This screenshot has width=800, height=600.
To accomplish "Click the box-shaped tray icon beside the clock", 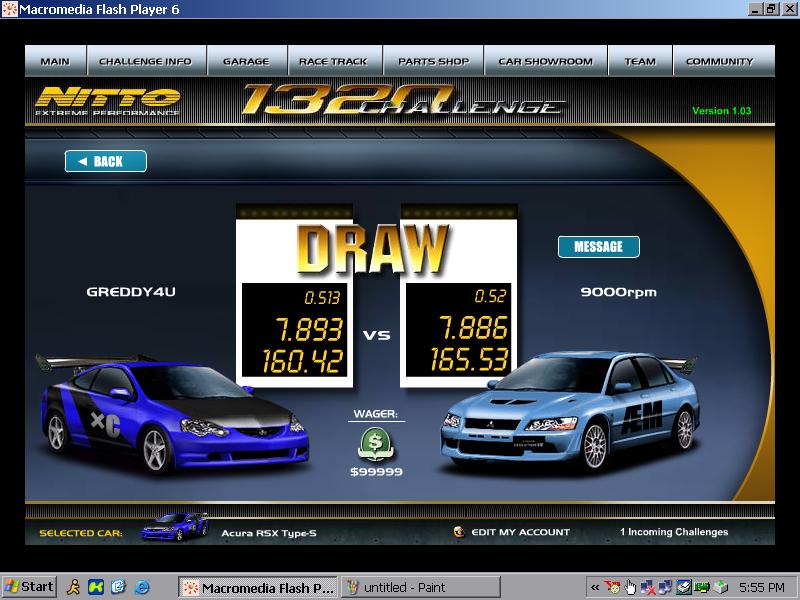I will (x=720, y=588).
